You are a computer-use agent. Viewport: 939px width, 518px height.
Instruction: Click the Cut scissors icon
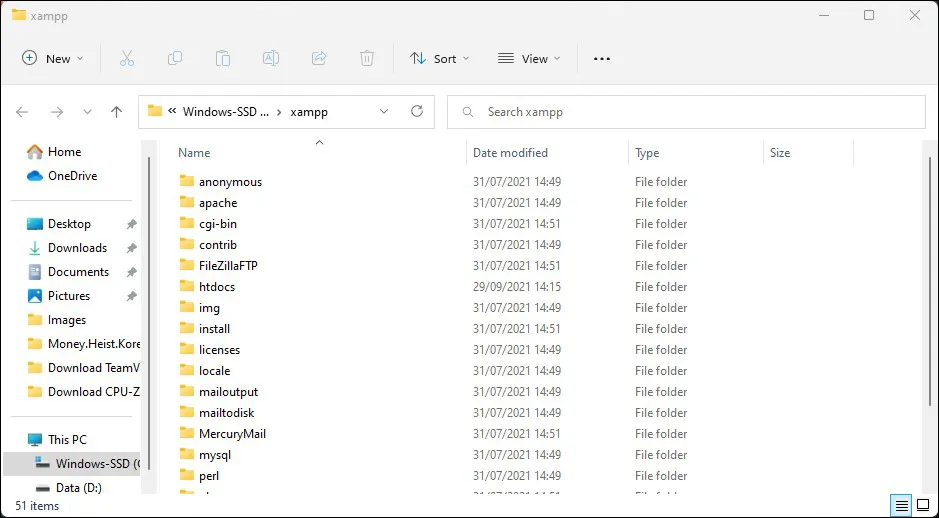[126, 58]
